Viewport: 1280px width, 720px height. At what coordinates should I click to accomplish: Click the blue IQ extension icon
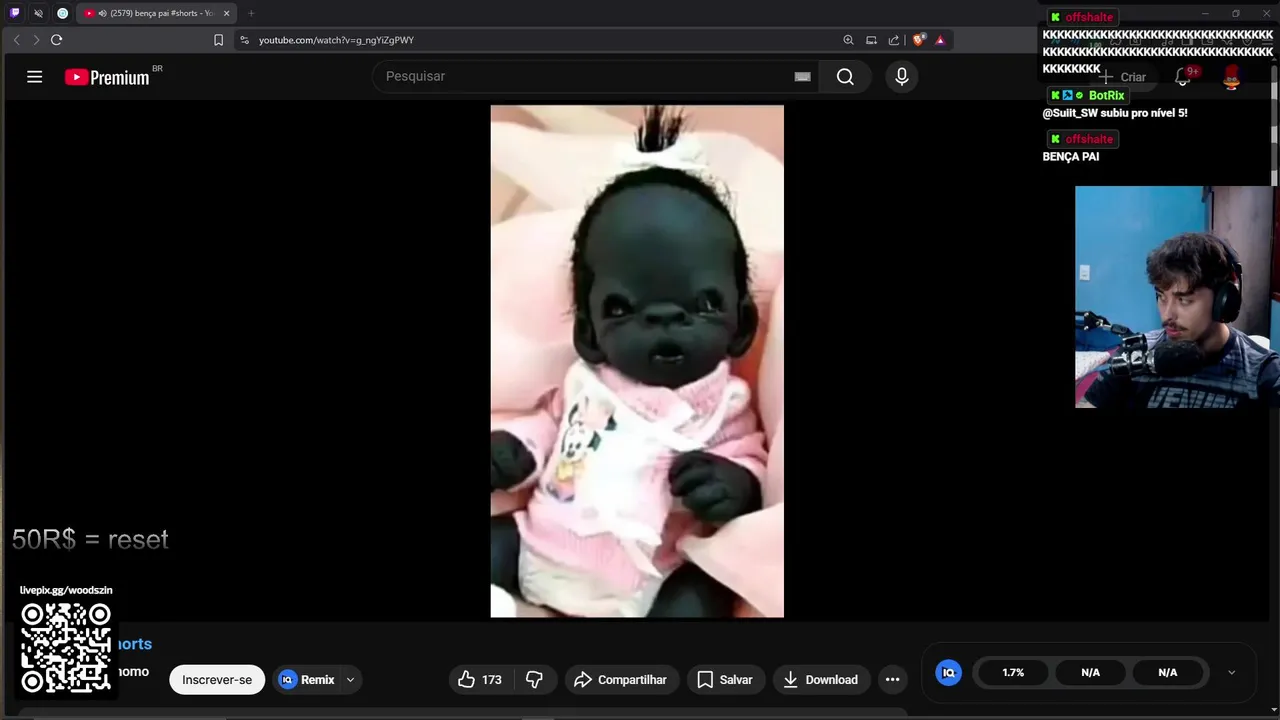coord(948,673)
